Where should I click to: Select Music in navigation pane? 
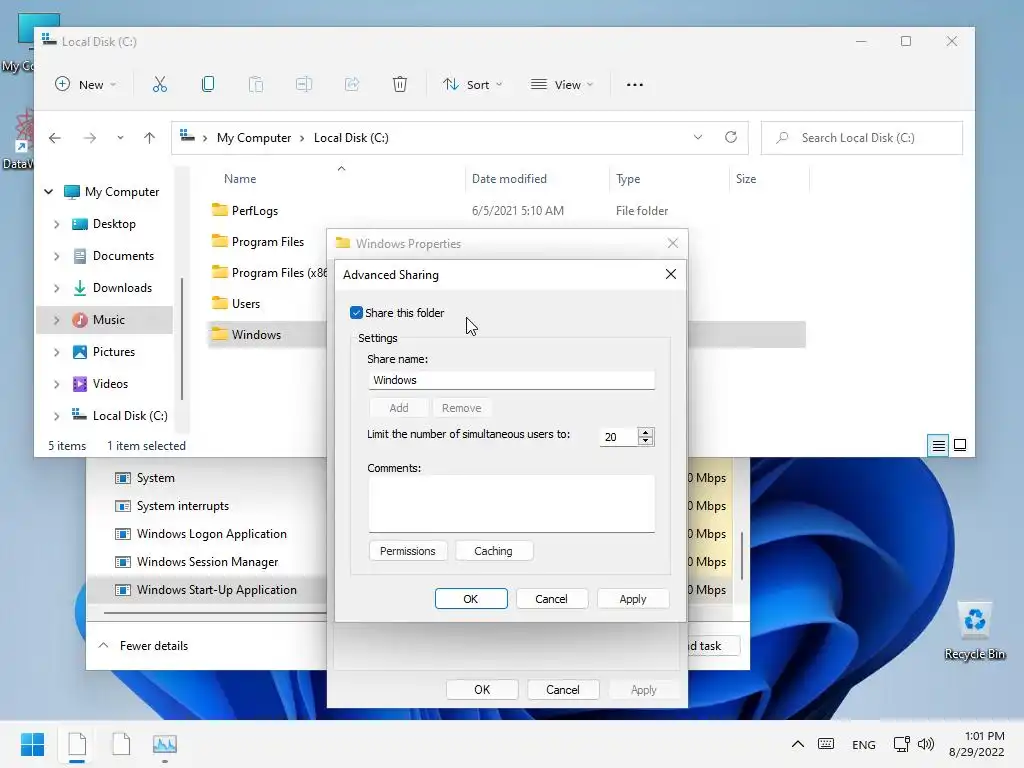tap(104, 320)
